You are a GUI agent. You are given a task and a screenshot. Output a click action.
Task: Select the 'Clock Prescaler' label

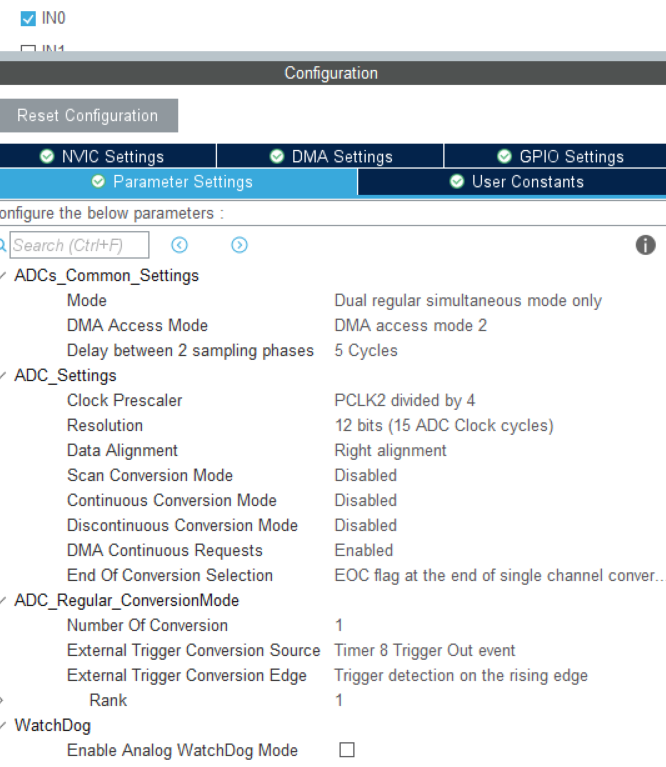125,401
